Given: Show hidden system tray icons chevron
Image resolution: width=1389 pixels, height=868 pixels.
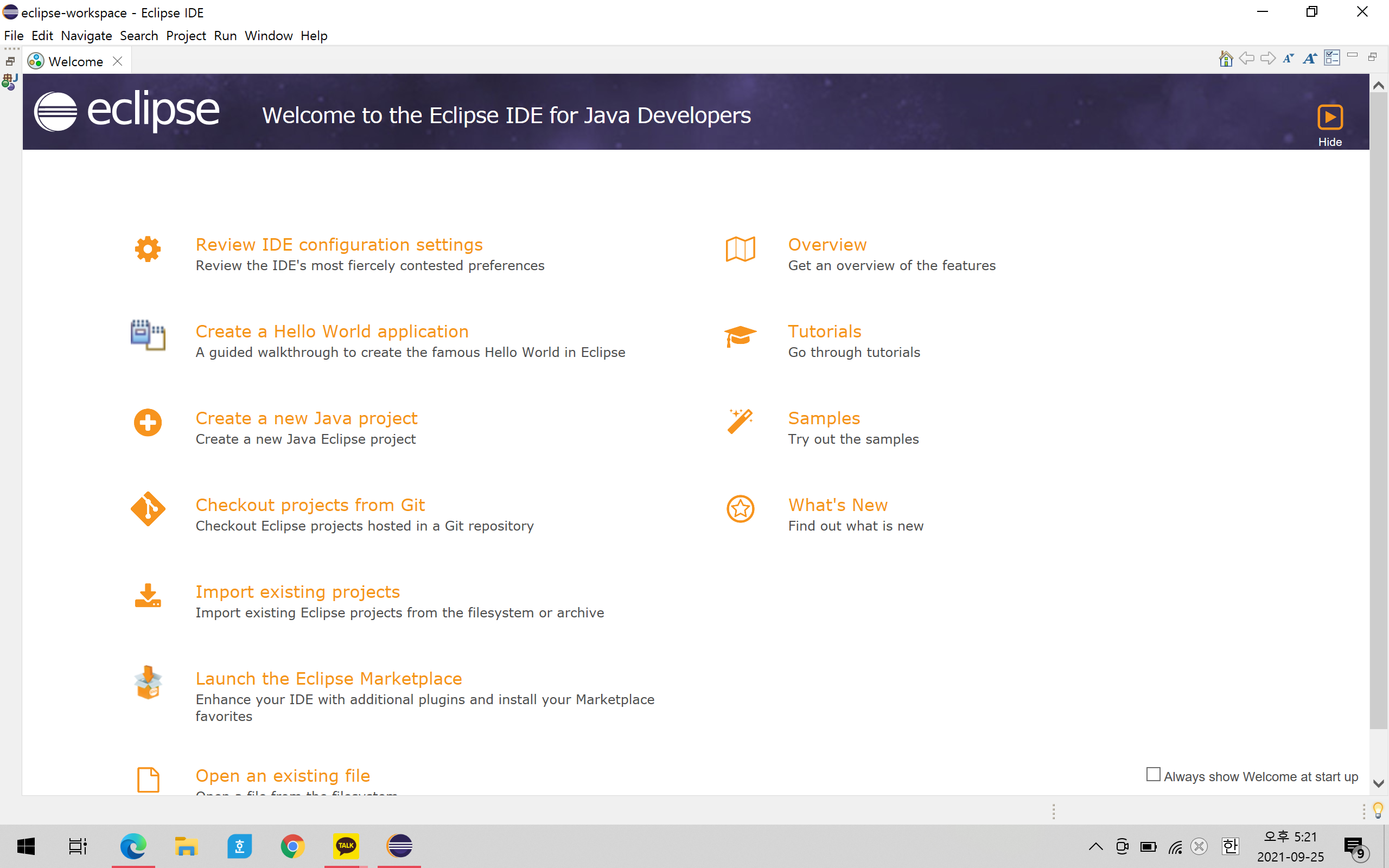Looking at the screenshot, I should pos(1095,846).
